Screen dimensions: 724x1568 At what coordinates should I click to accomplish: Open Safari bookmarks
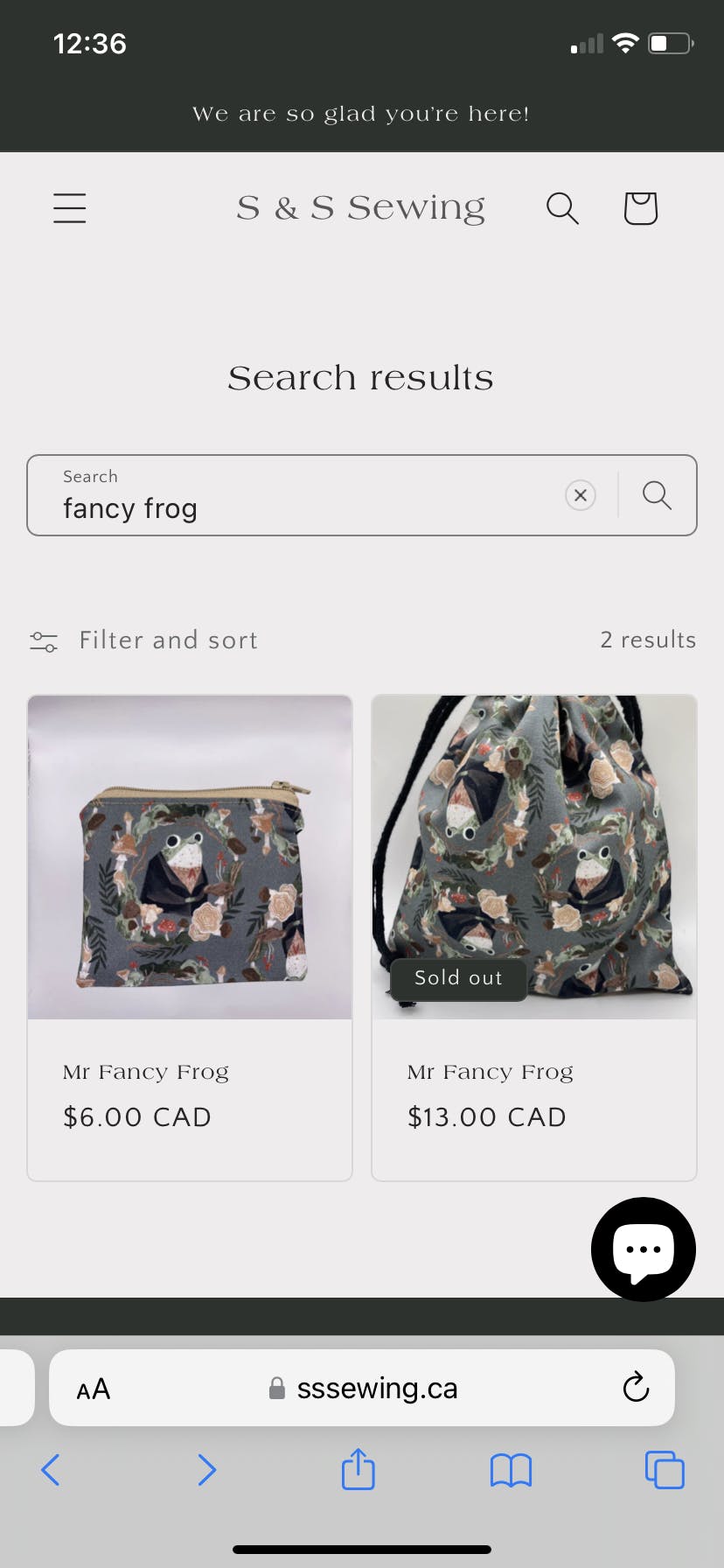point(511,1470)
